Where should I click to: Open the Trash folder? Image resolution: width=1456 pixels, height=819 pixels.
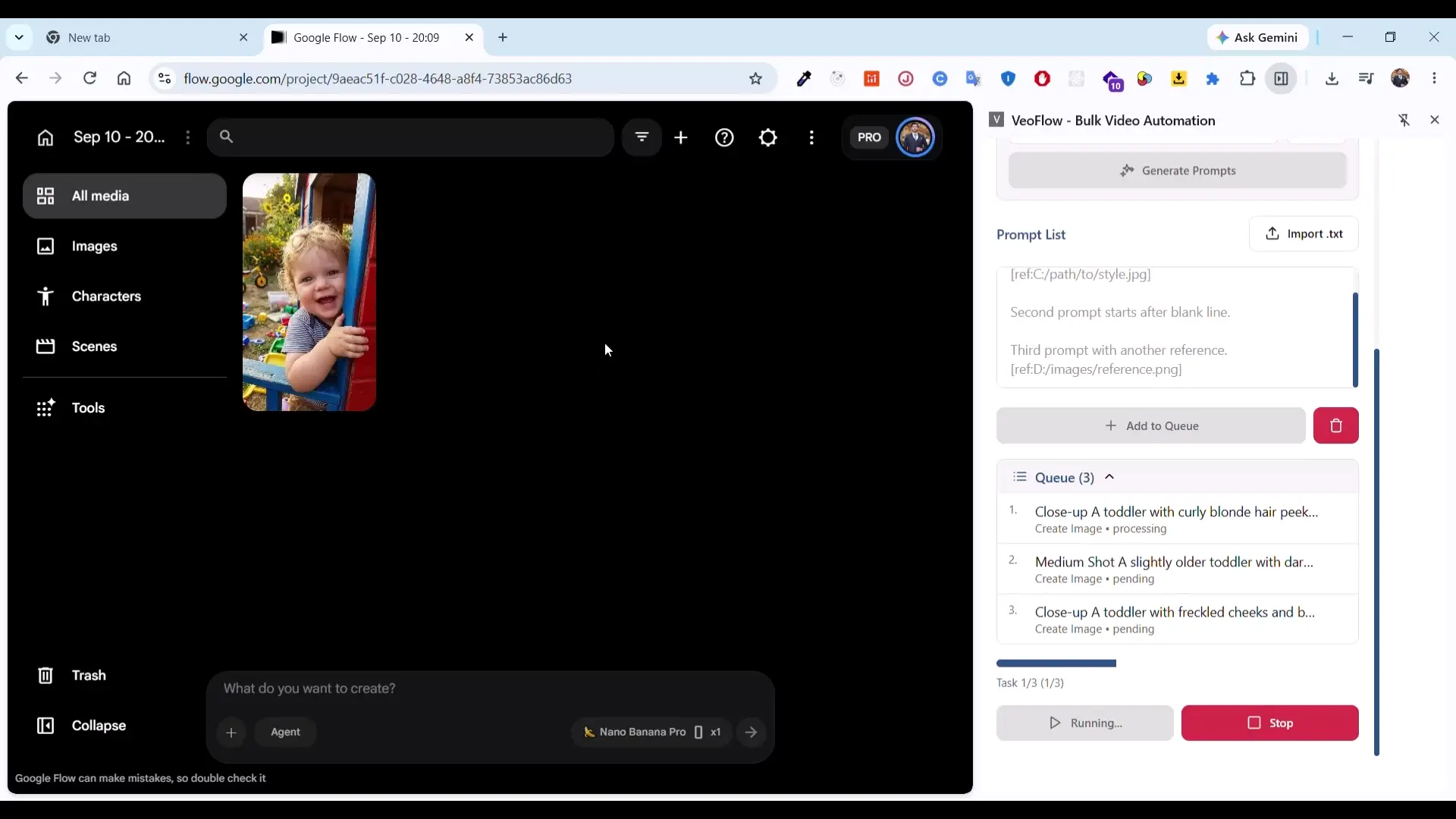[x=124, y=675]
